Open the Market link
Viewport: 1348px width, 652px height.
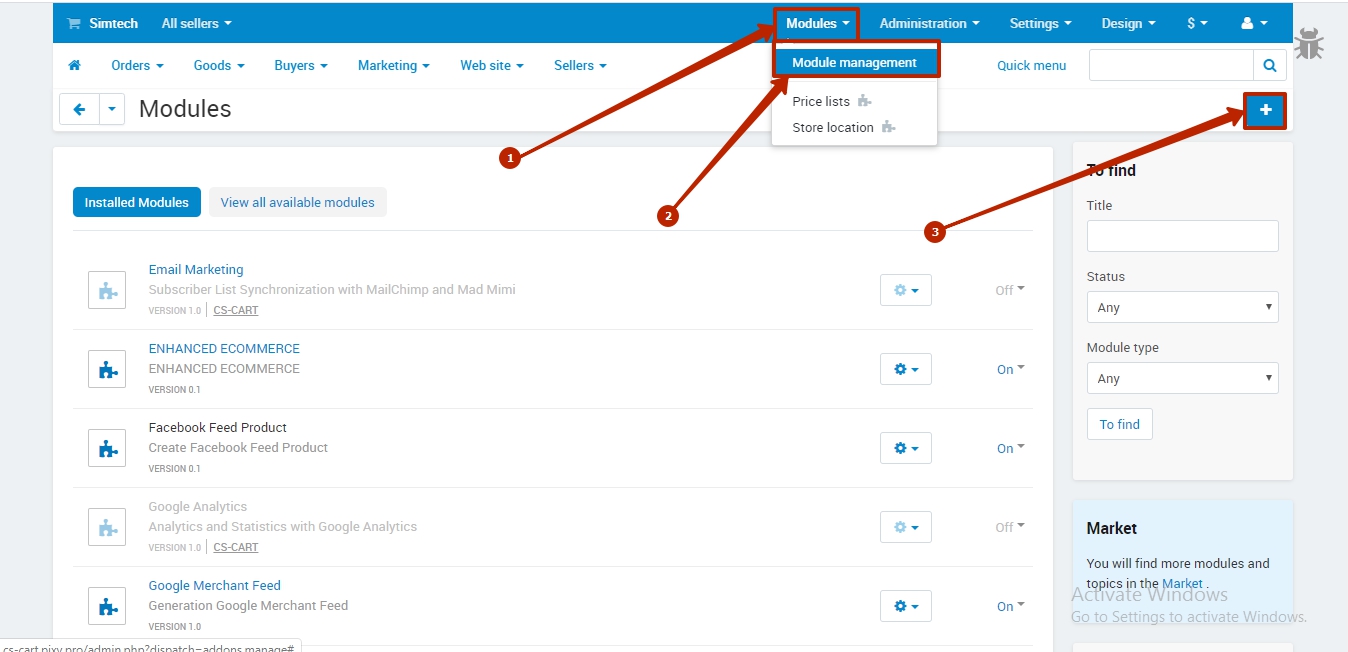[x=1182, y=583]
